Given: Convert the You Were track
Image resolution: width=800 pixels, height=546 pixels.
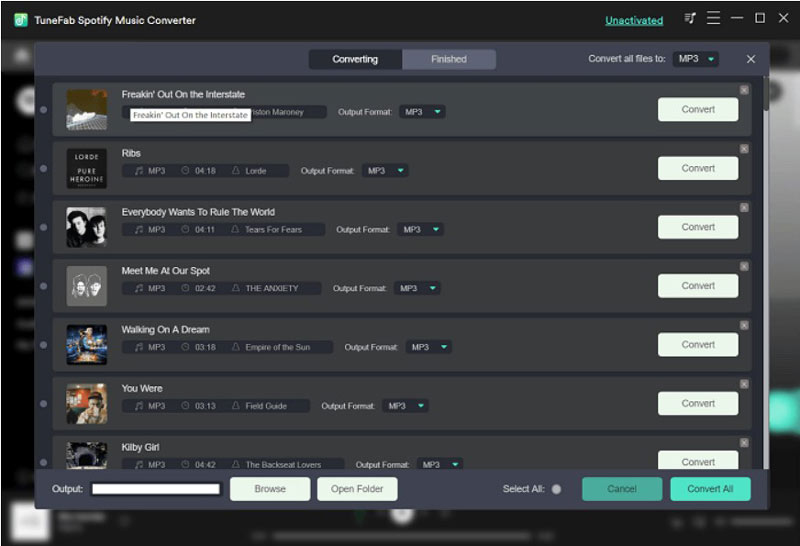Looking at the screenshot, I should click(x=697, y=403).
